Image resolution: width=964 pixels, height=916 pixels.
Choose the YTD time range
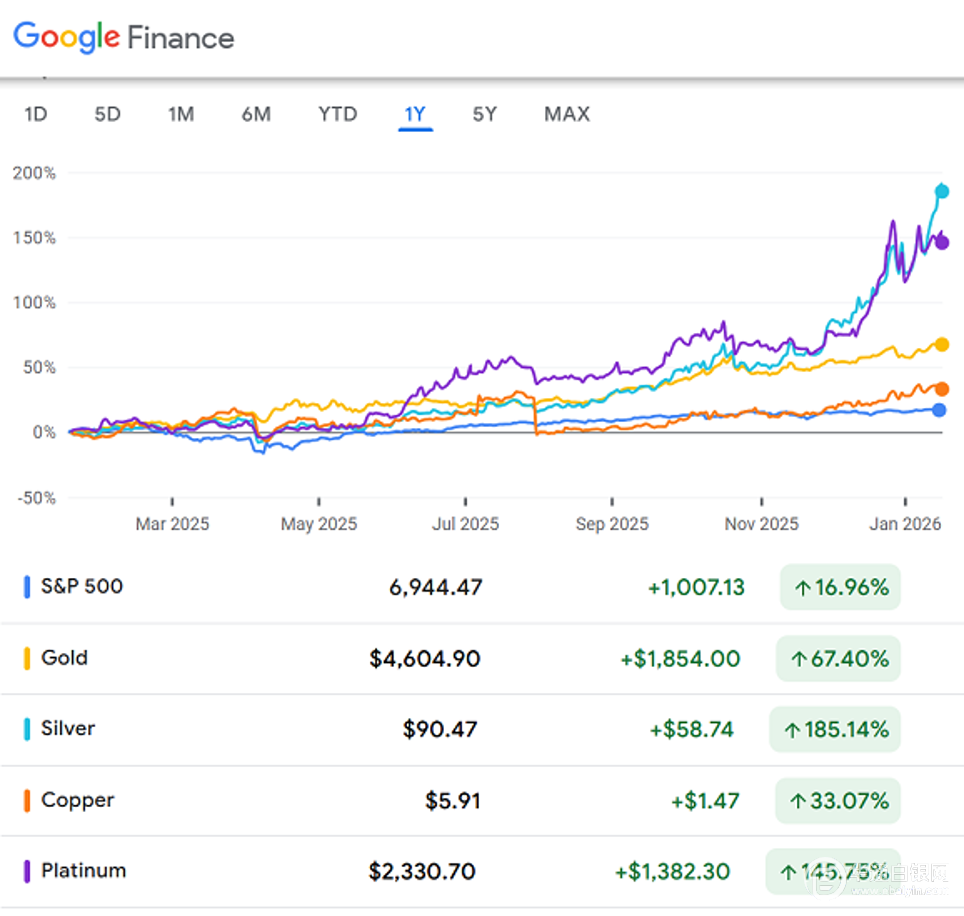(x=337, y=114)
